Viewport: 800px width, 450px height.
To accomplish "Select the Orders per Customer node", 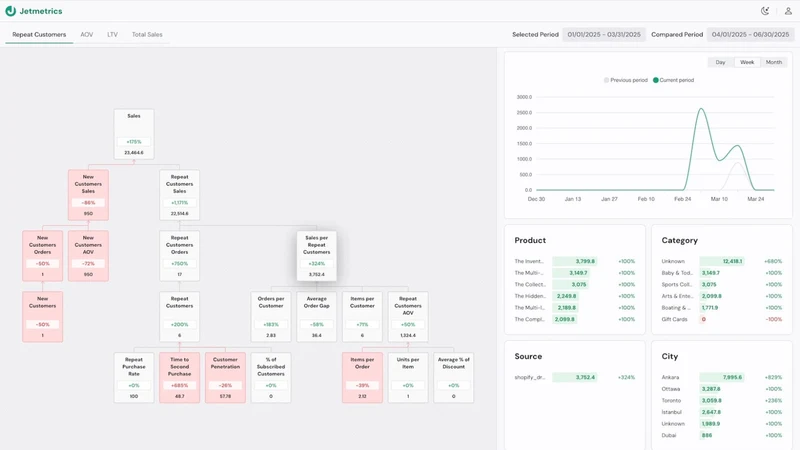I will click(x=271, y=316).
